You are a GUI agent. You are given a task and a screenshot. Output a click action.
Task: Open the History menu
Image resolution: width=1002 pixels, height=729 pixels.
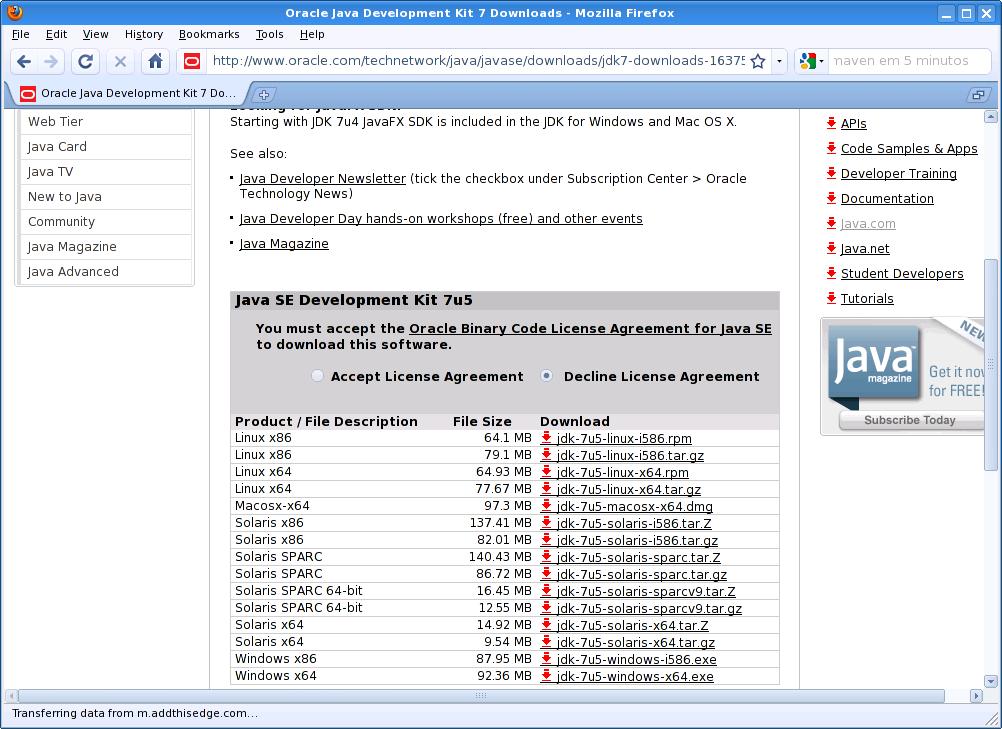click(x=144, y=35)
